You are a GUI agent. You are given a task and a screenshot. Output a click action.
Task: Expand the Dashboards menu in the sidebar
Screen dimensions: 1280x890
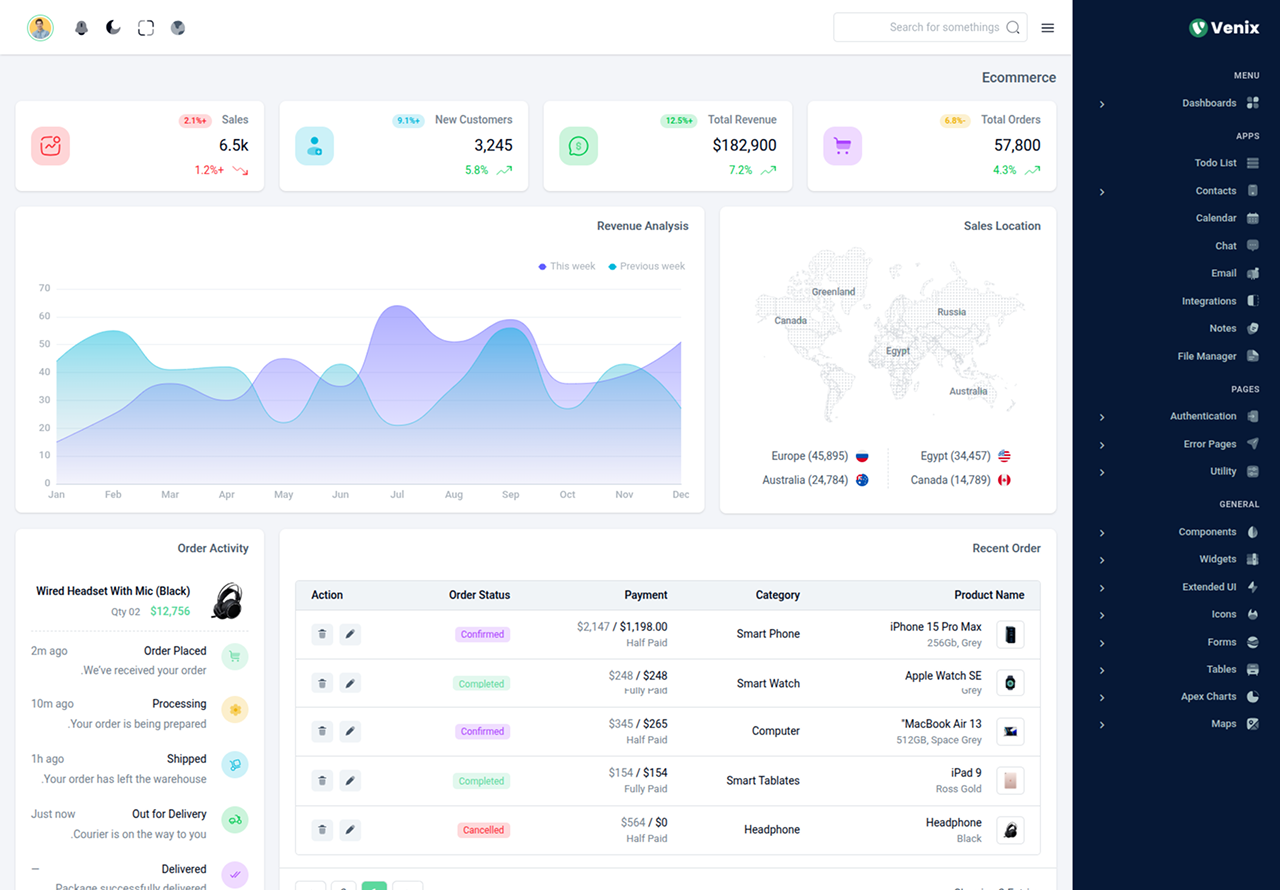click(x=1209, y=103)
